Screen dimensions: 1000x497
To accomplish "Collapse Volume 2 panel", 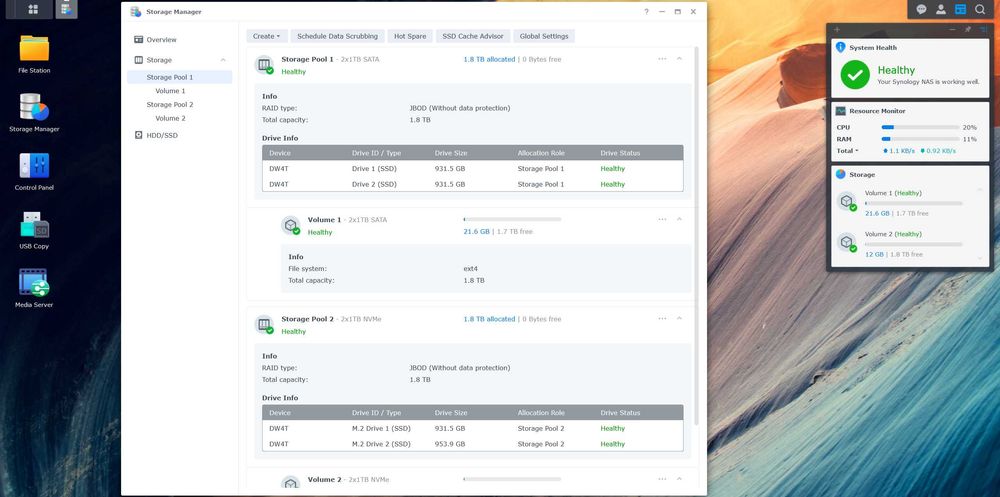I will 679,478.
